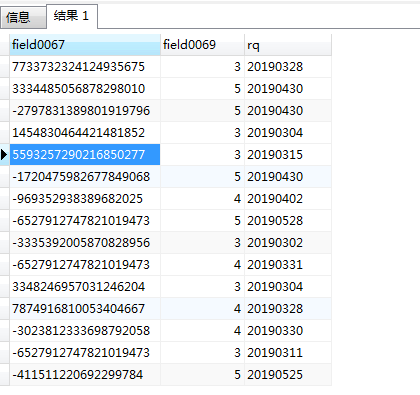Select -652791247821019473 in the 20190528 row
This screenshot has width=420, height=395.
point(85,221)
